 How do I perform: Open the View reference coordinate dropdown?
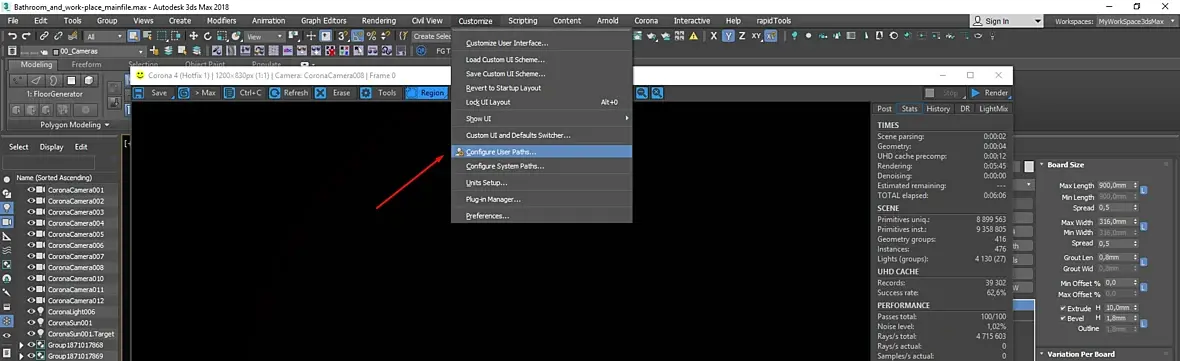point(265,36)
